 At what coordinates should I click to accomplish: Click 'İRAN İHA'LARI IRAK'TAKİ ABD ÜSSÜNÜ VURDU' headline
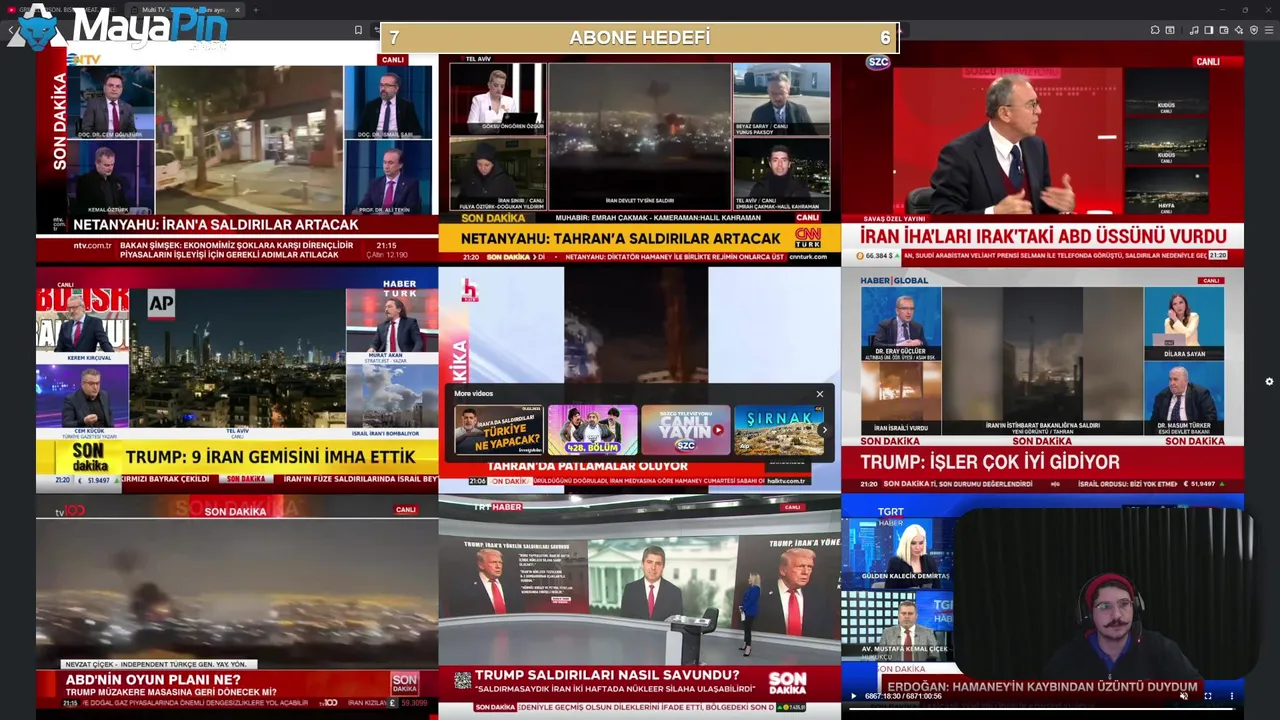pyautogui.click(x=1043, y=237)
